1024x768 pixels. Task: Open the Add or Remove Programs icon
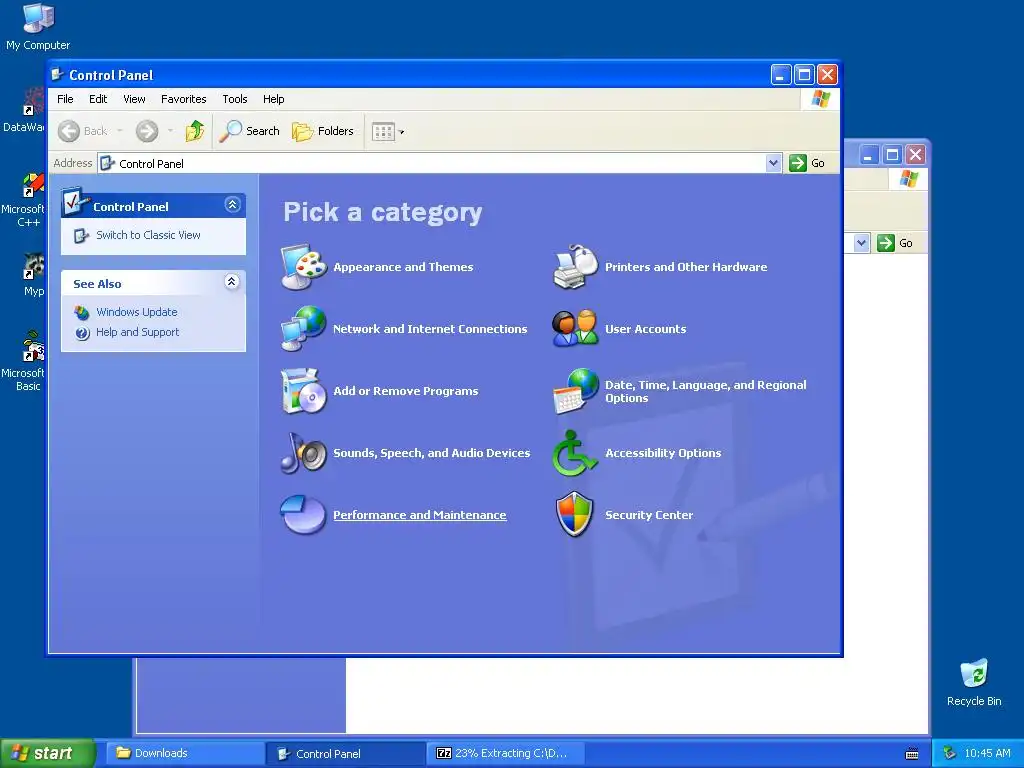pos(304,391)
